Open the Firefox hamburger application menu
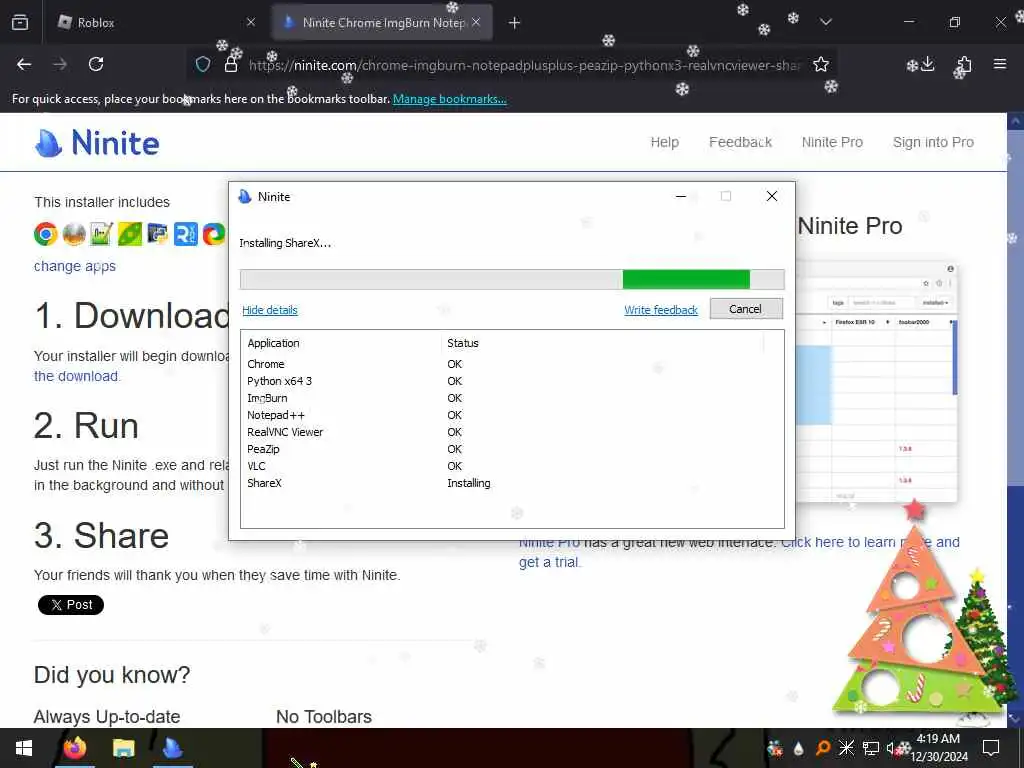The image size is (1024, 768). point(1000,64)
